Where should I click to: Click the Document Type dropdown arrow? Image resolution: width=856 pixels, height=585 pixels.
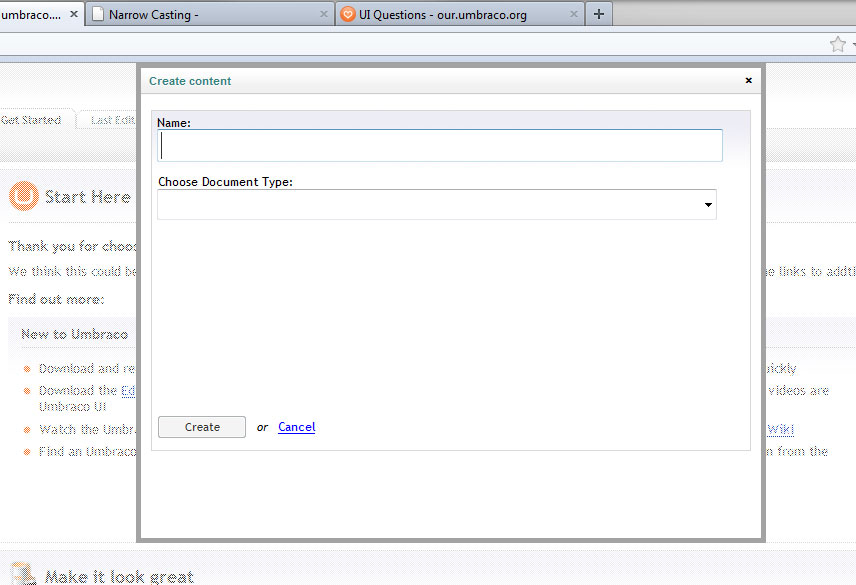point(708,205)
